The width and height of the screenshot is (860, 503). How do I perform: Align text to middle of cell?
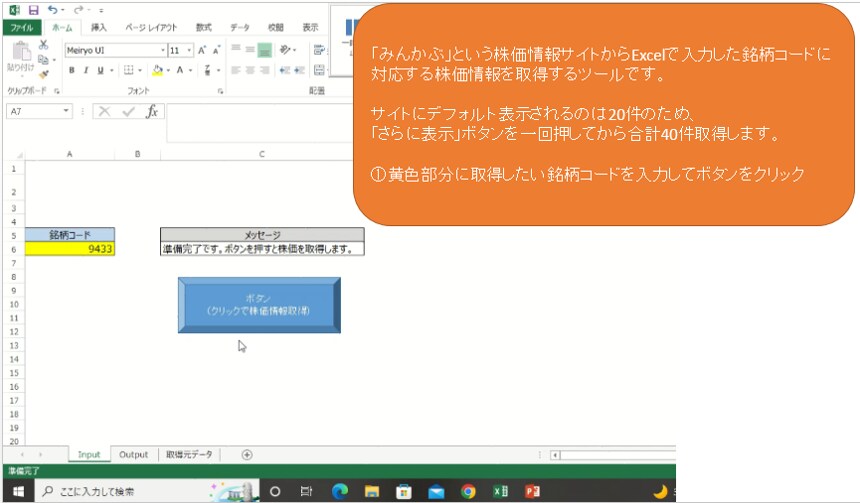point(250,49)
